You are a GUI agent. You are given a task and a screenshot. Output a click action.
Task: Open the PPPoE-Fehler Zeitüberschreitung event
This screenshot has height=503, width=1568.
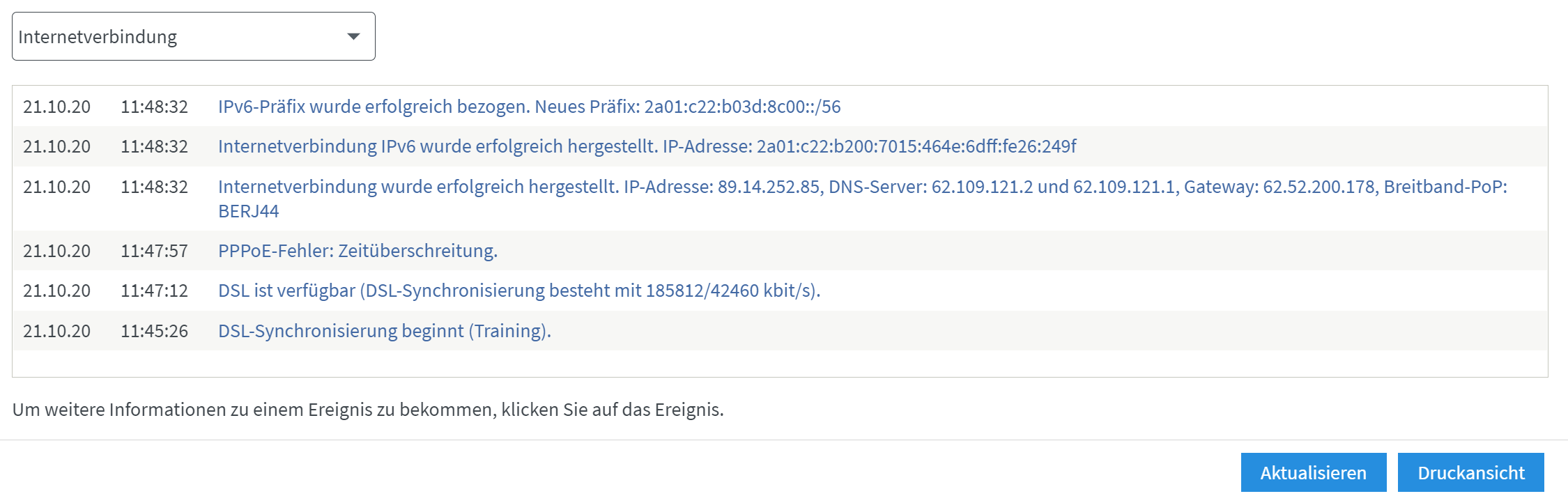(358, 251)
